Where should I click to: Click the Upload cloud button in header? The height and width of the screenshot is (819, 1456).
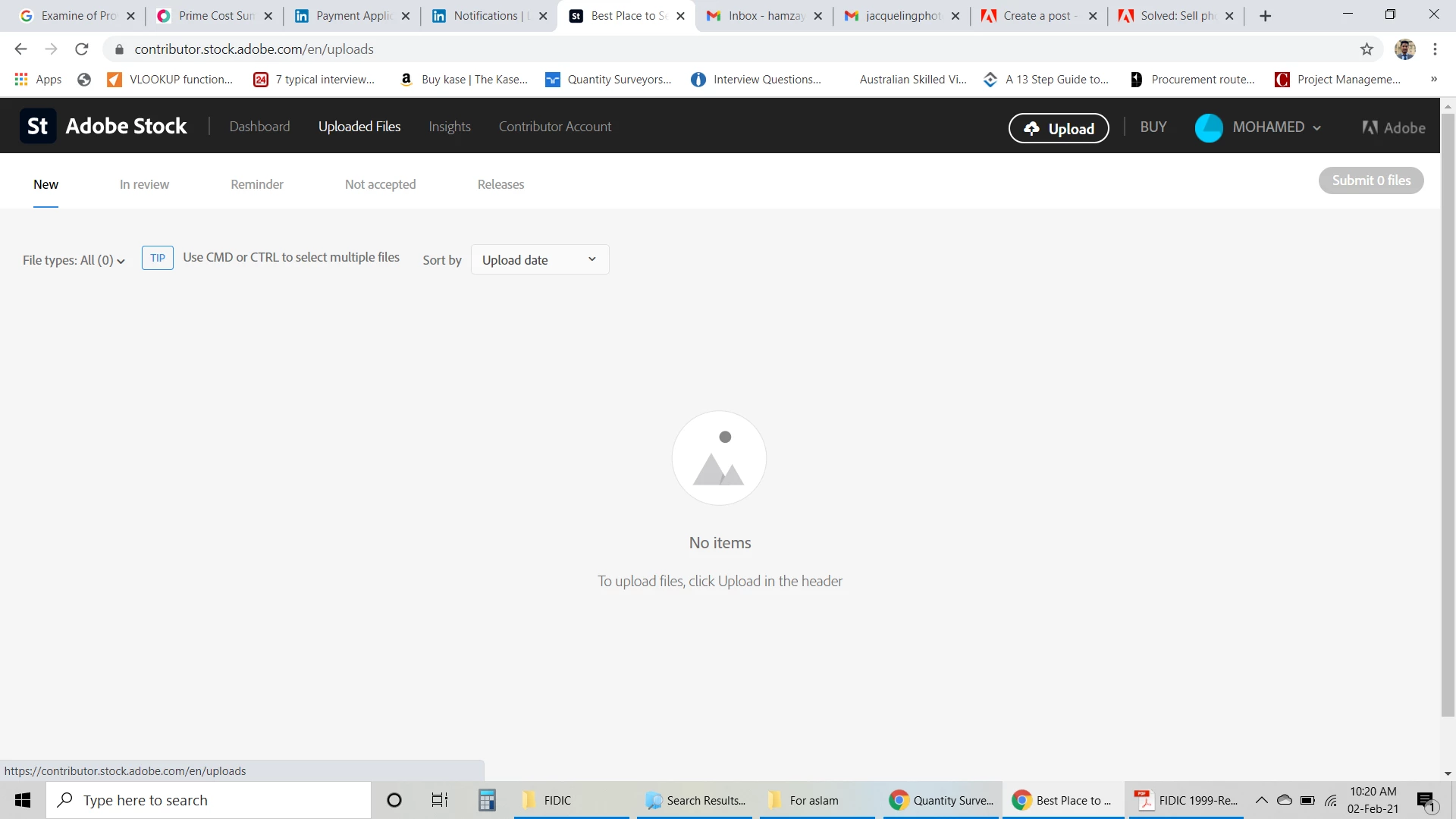pos(1059,128)
